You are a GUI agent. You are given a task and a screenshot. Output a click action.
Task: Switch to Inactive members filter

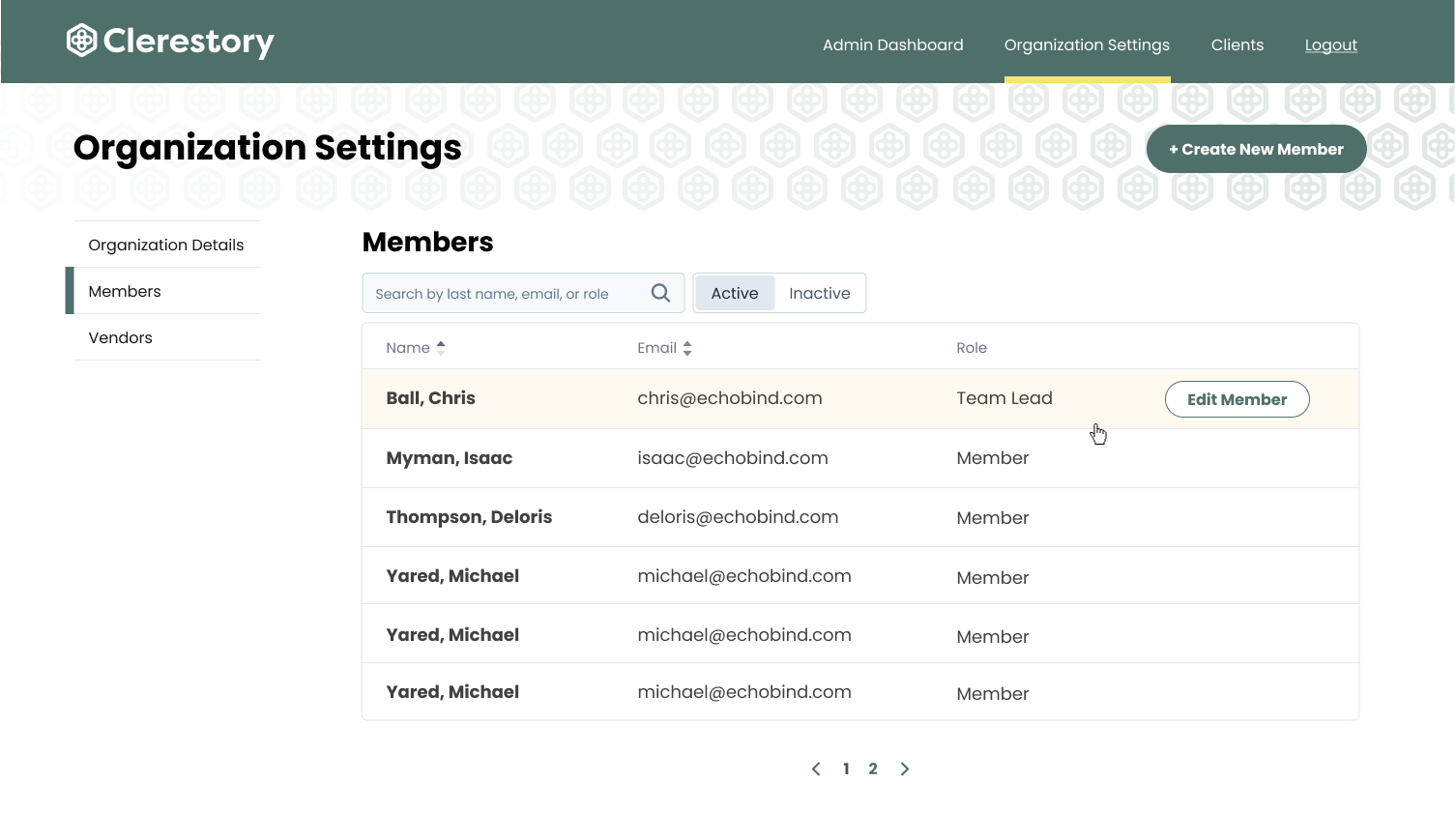pyautogui.click(x=819, y=293)
